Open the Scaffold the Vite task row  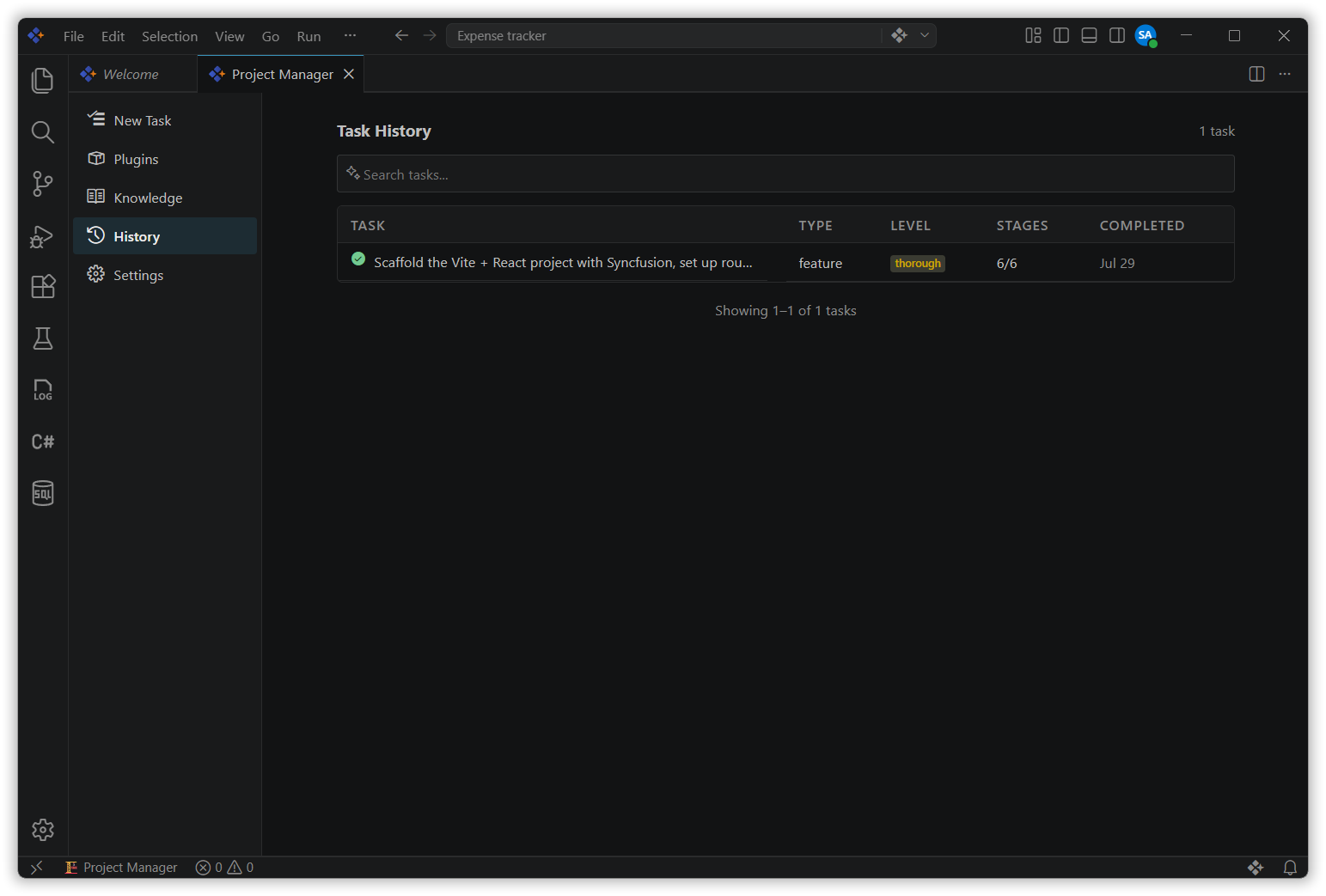(785, 263)
